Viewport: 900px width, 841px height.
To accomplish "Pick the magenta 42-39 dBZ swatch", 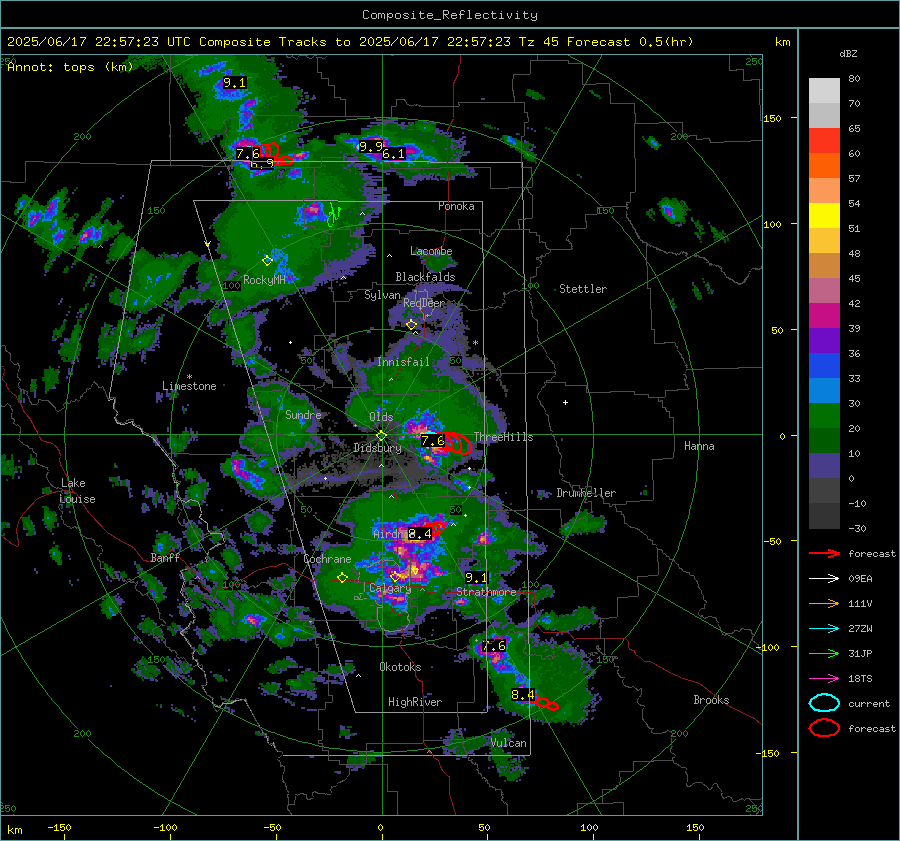I will [824, 316].
